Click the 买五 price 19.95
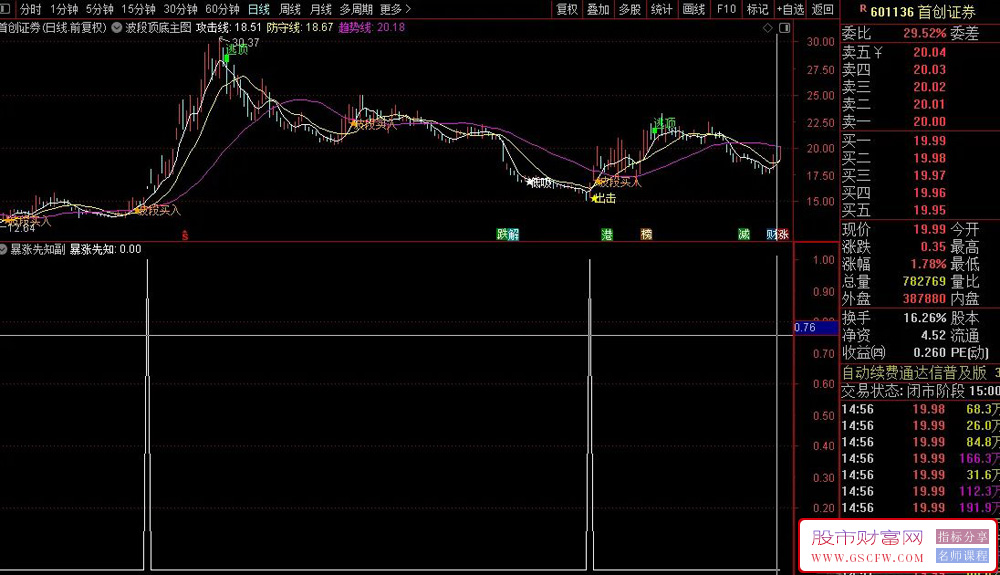Viewport: 1000px width, 575px height. (929, 210)
